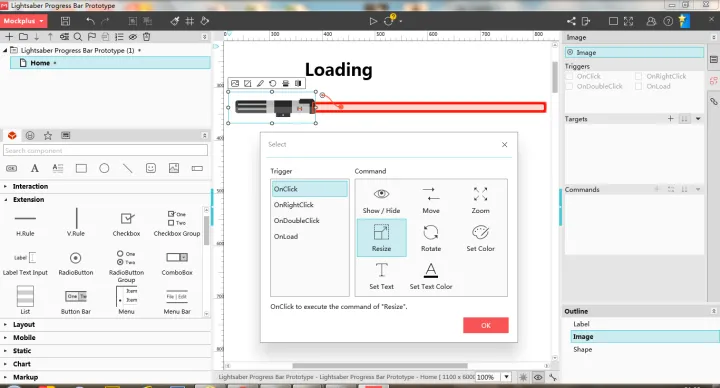Pick the Button Bar component
The height and width of the screenshot is (388, 720).
[x=76, y=302]
